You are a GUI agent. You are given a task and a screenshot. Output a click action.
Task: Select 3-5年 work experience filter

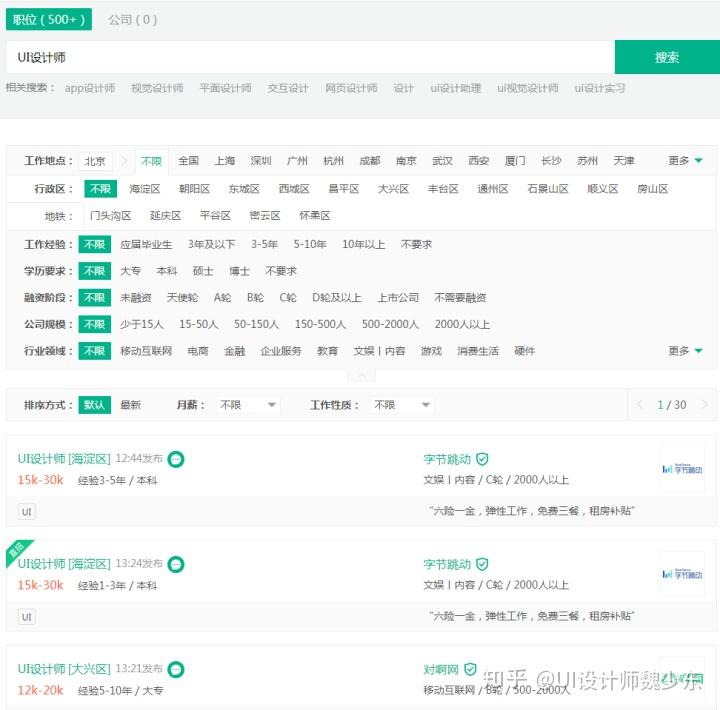pyautogui.click(x=264, y=244)
